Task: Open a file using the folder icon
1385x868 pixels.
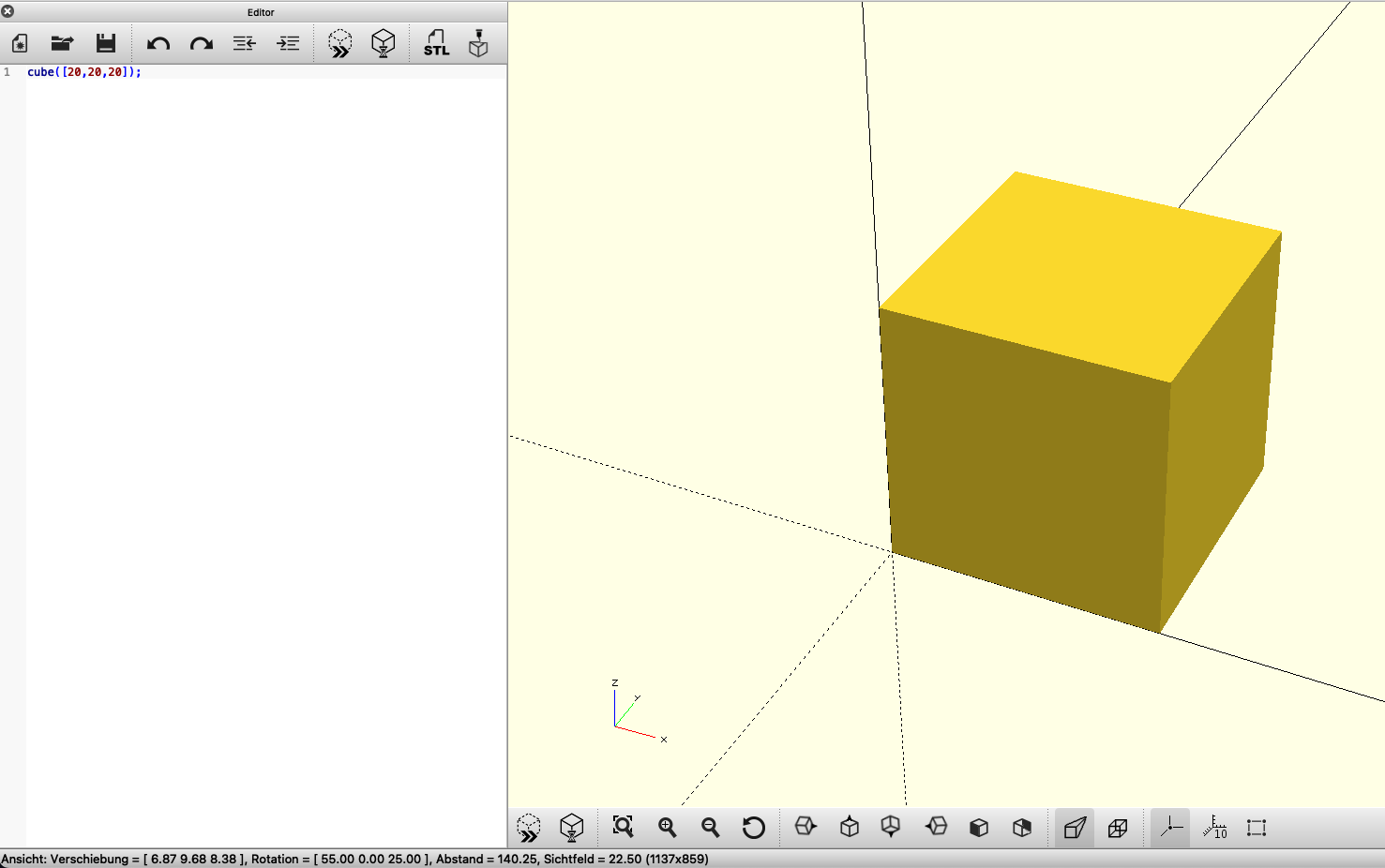Action: pyautogui.click(x=62, y=43)
